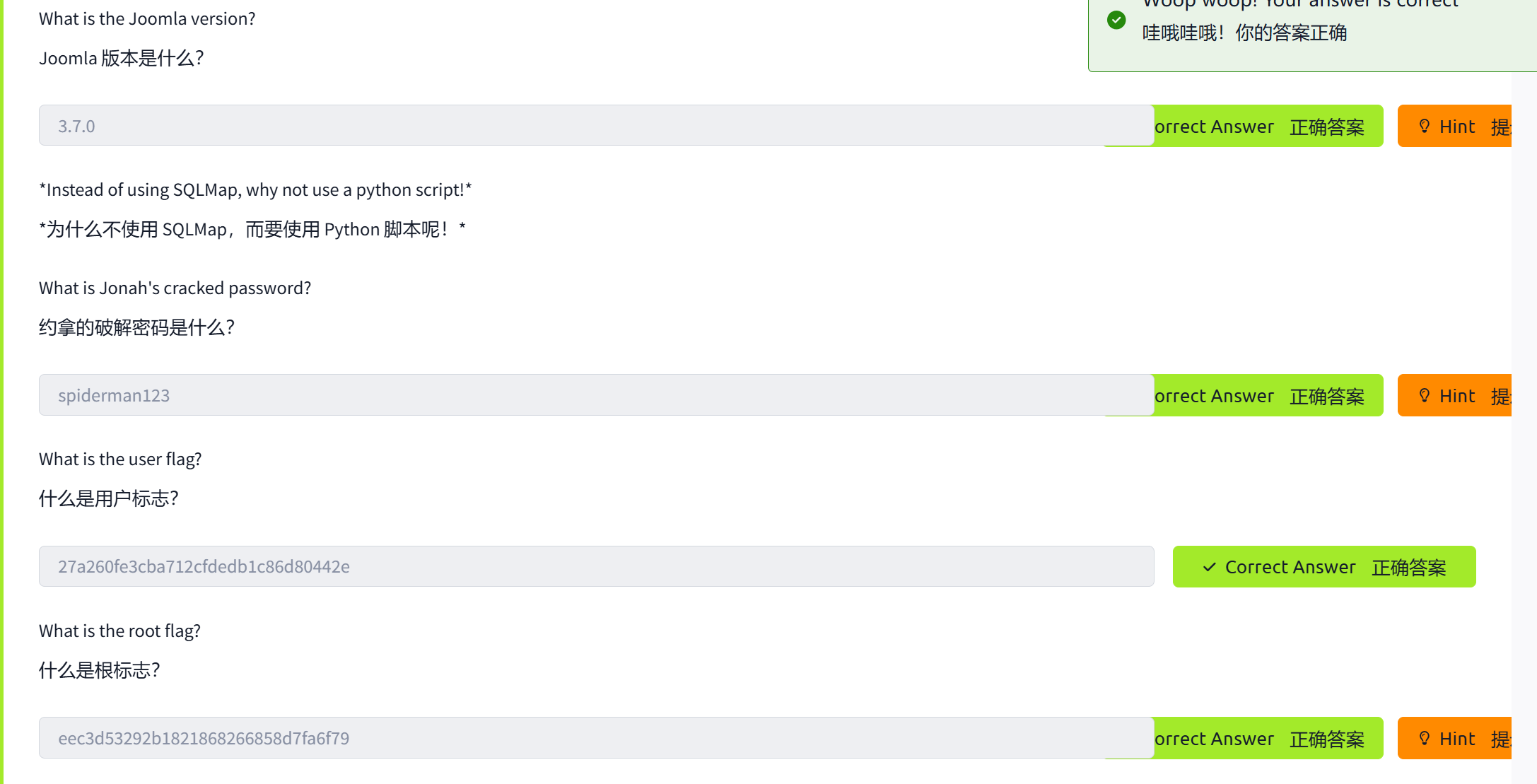1537x784 pixels.
Task: Click the "What is the Joomla version?" question text
Action: tap(147, 19)
